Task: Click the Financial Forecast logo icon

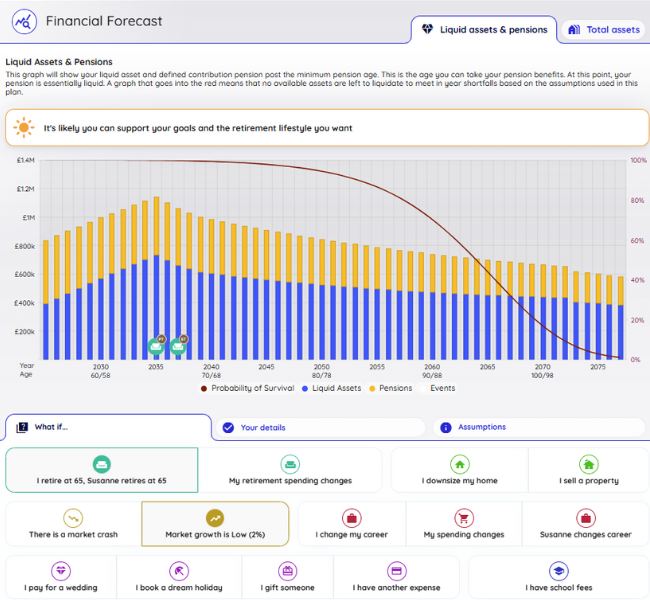Action: click(24, 22)
